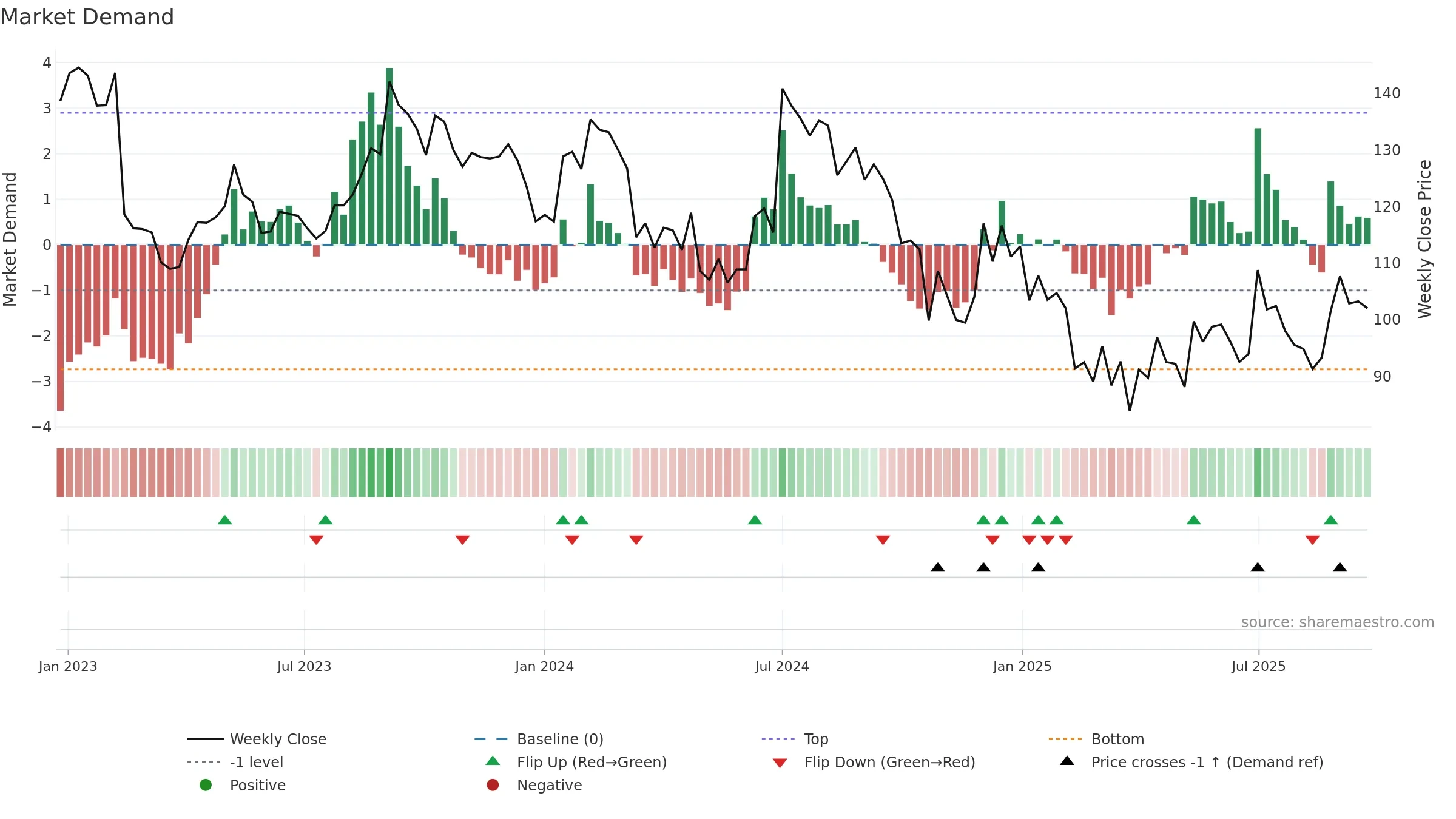The image size is (1456, 819).
Task: Click the tall green bar at Jul 2025
Action: point(1258,186)
